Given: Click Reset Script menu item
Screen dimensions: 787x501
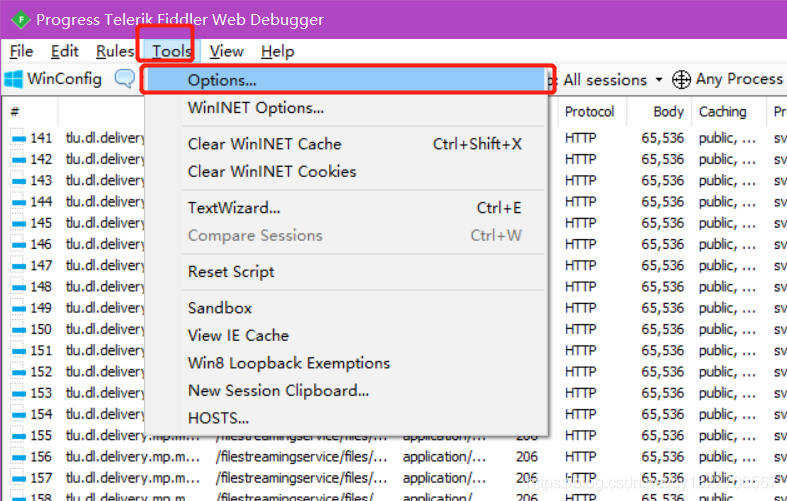Looking at the screenshot, I should pyautogui.click(x=346, y=272).
